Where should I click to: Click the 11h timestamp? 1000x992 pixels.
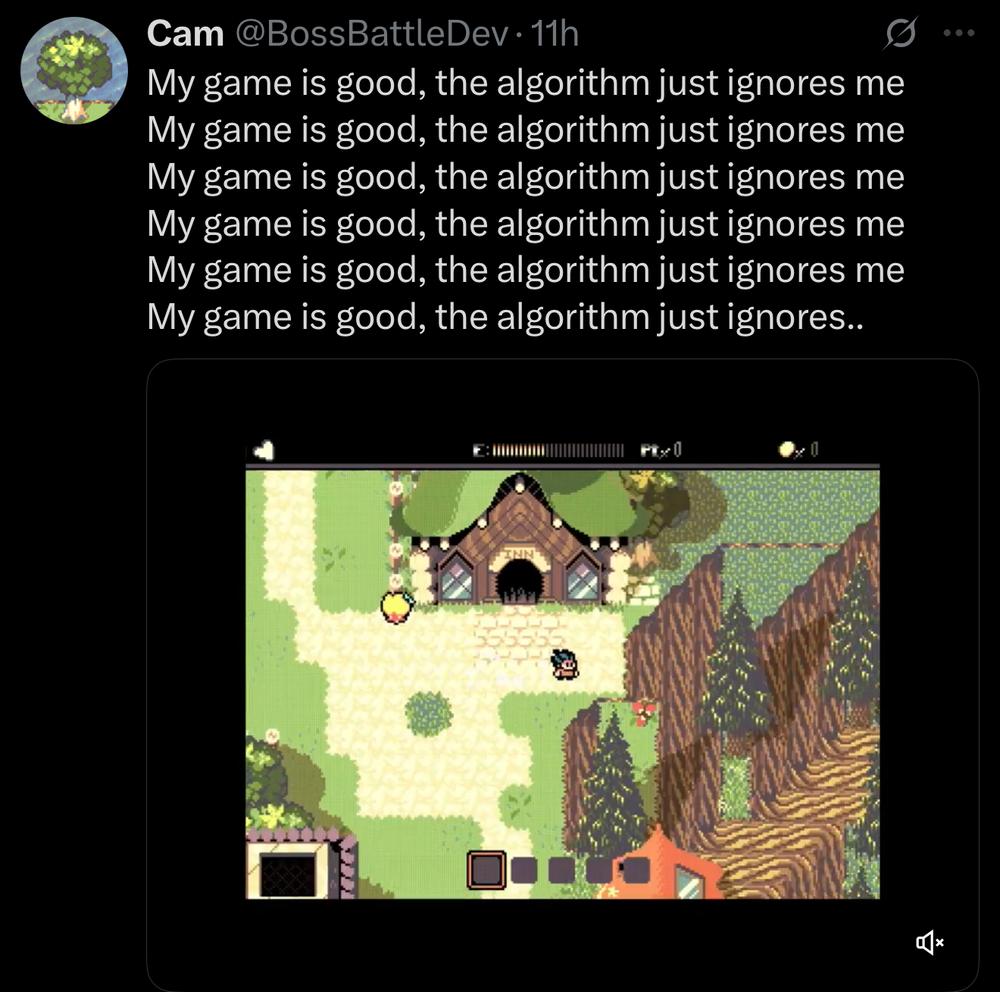tap(555, 33)
